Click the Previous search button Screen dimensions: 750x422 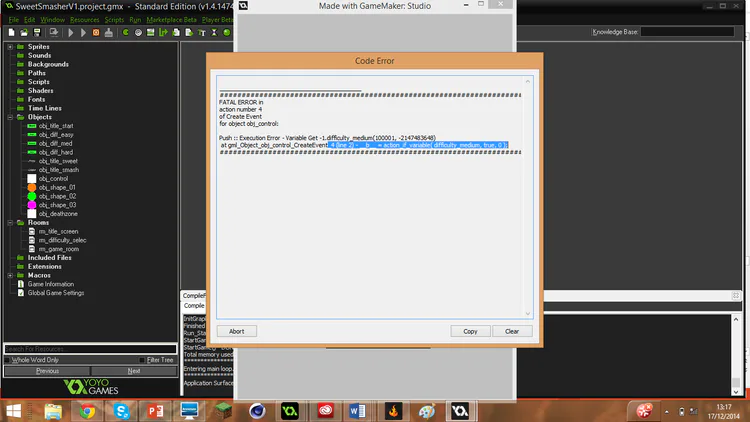[47, 371]
